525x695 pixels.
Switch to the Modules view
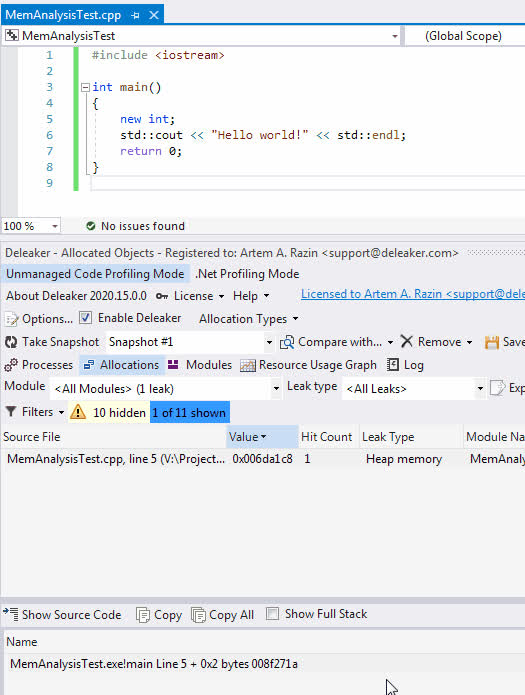pos(209,365)
